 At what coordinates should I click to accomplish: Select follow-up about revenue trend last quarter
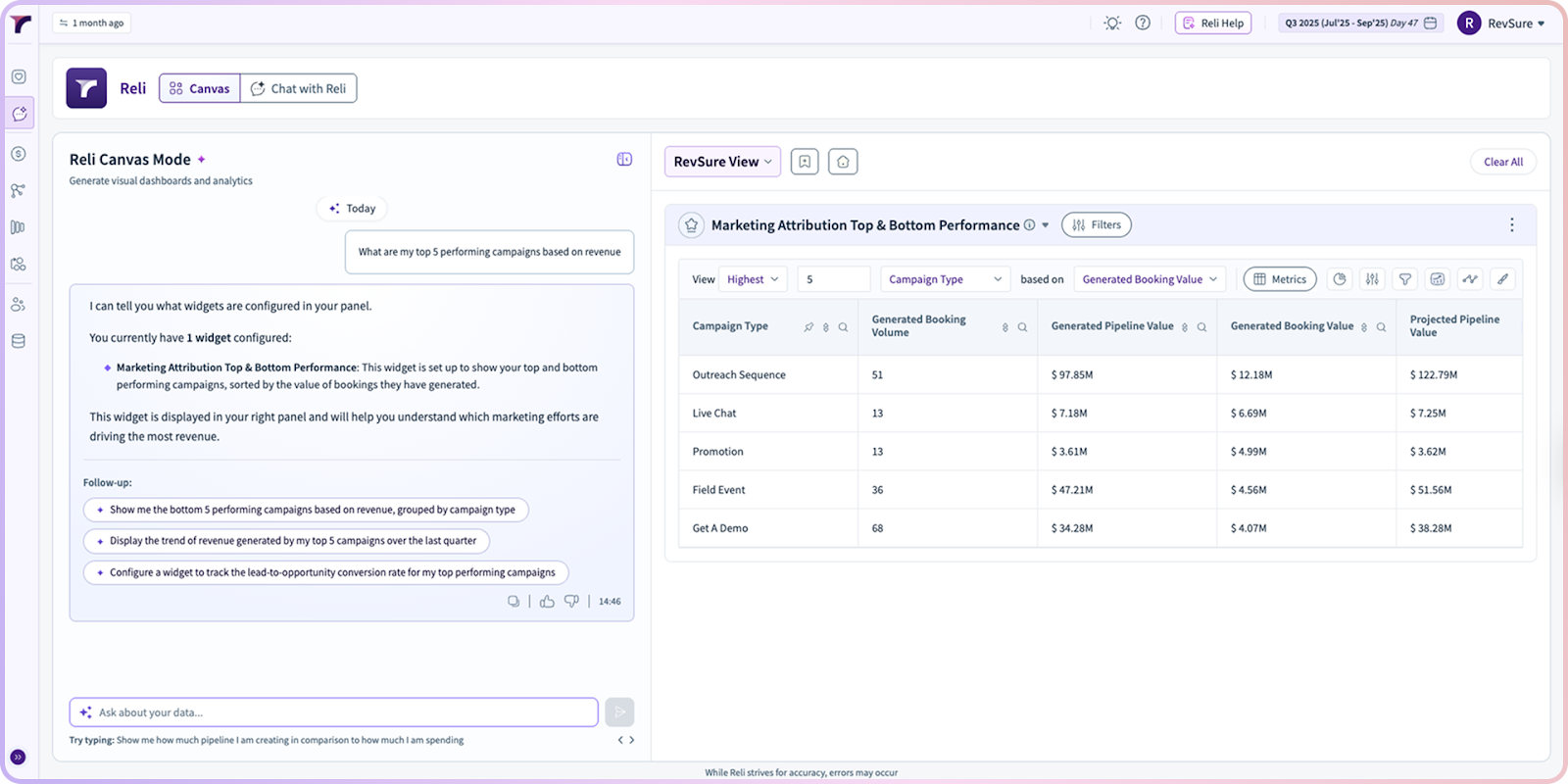(x=286, y=541)
